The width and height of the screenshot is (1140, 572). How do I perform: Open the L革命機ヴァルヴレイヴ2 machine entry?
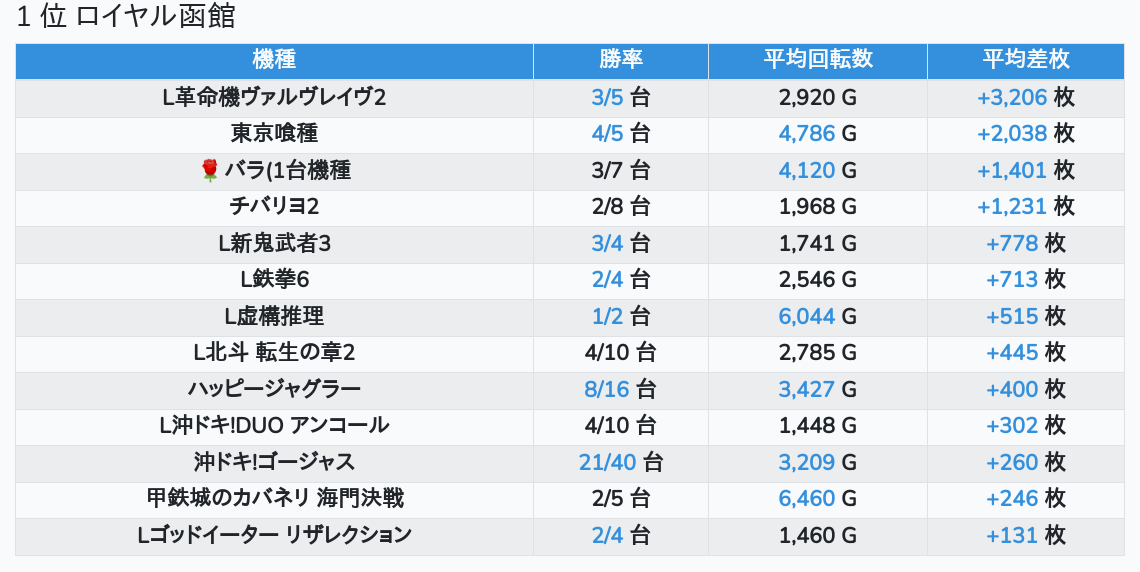pyautogui.click(x=274, y=97)
